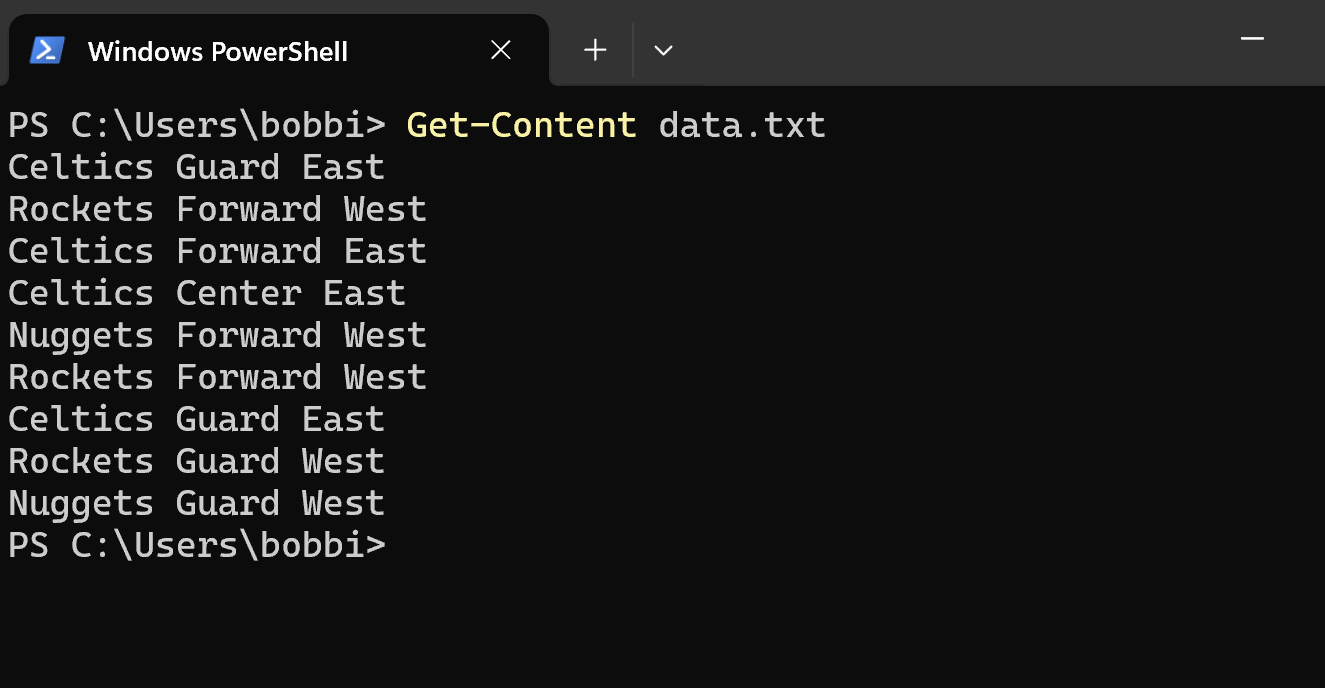Expand the terminal profiles list via down arrow
Screen dimensions: 1325x688
(663, 49)
